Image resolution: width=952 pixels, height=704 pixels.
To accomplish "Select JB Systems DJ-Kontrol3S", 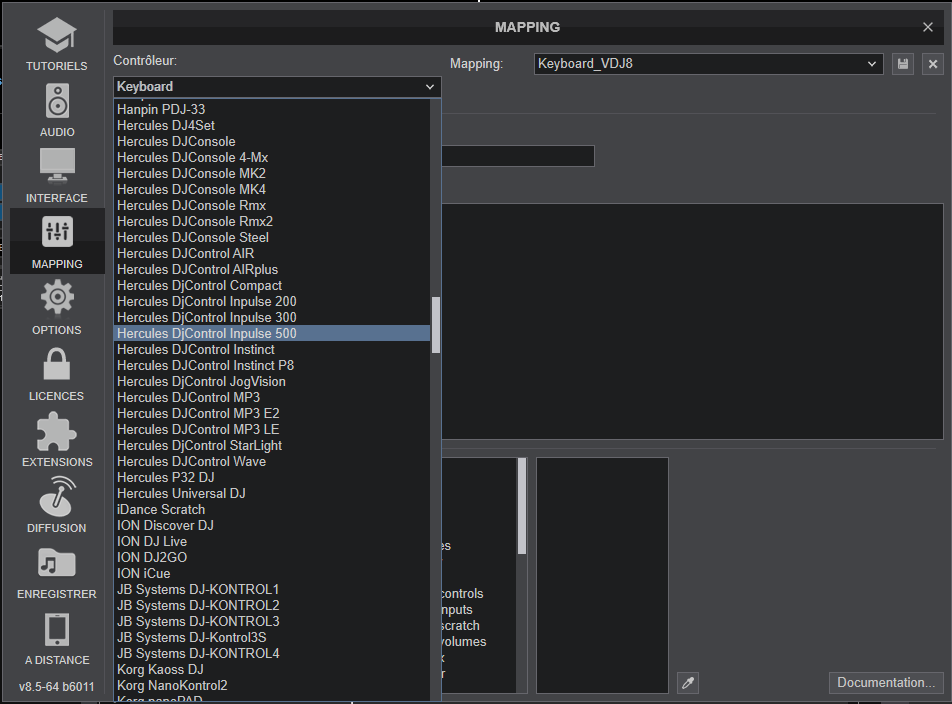I will click(272, 637).
